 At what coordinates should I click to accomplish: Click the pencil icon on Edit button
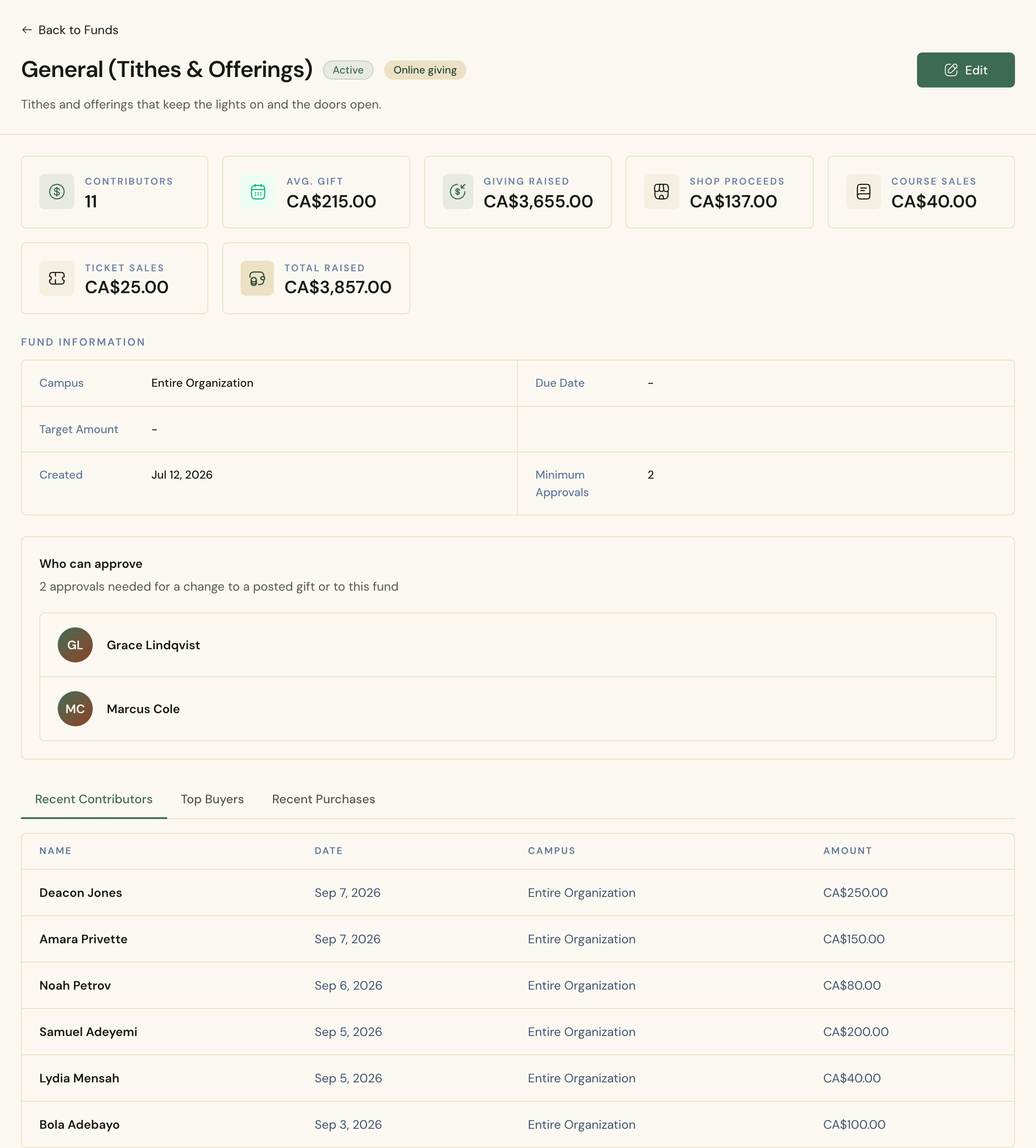click(951, 70)
